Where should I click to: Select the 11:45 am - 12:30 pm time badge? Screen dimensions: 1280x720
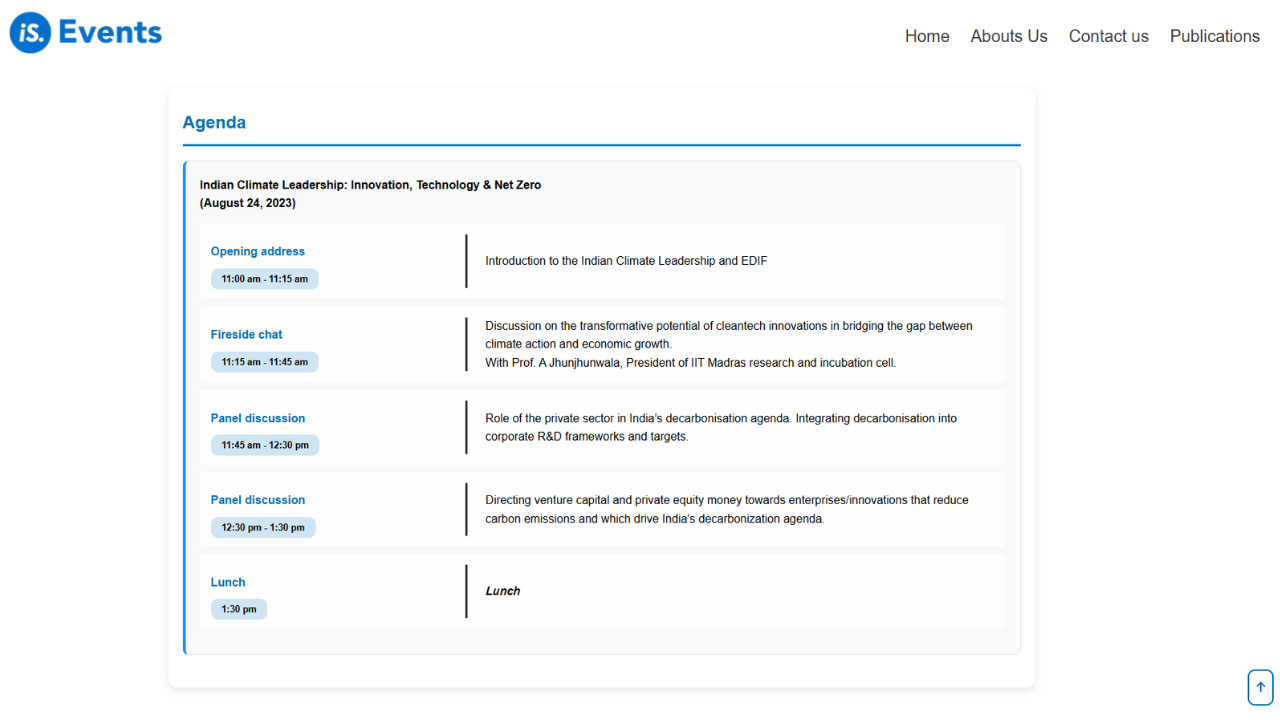[265, 445]
